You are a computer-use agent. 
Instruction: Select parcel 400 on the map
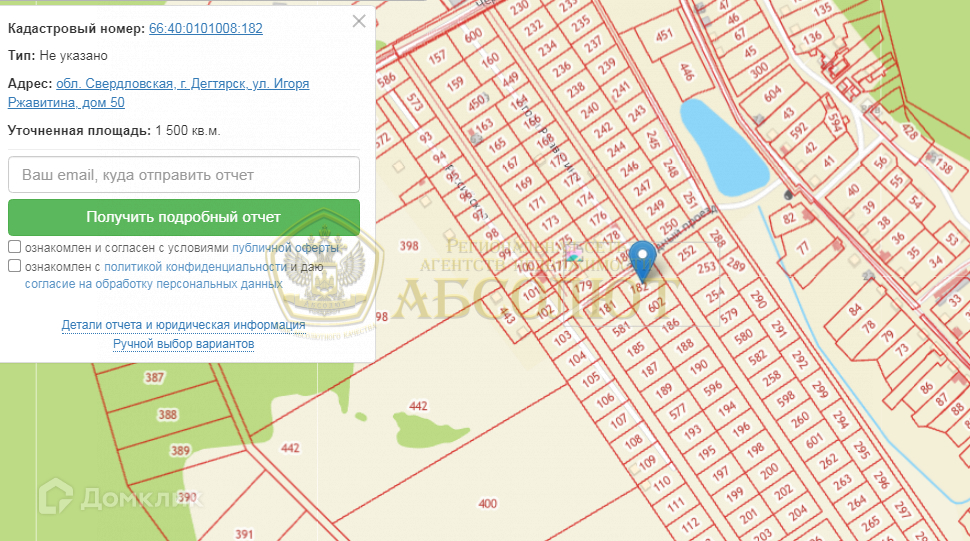(x=487, y=503)
